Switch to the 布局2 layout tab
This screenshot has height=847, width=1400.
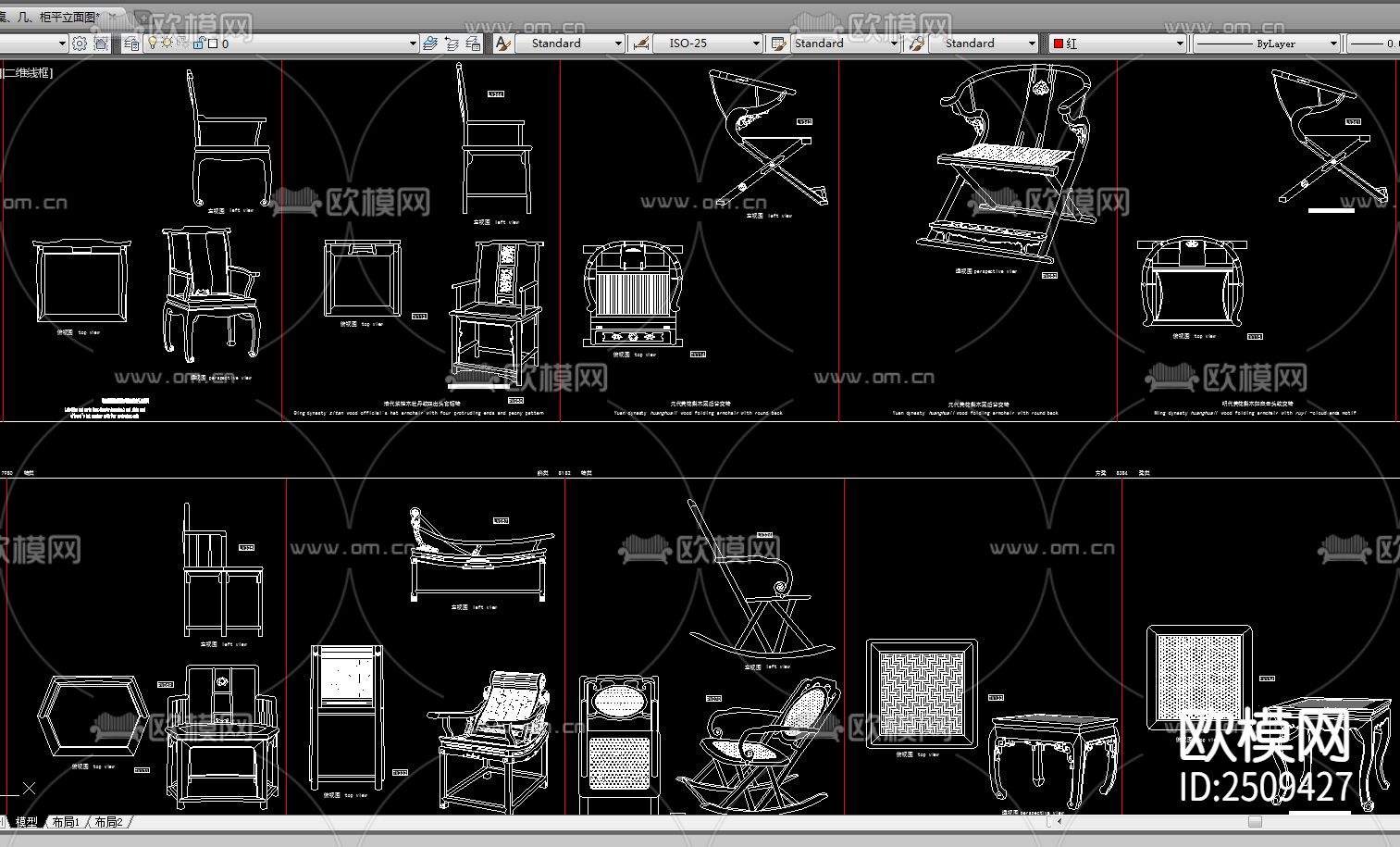108,822
